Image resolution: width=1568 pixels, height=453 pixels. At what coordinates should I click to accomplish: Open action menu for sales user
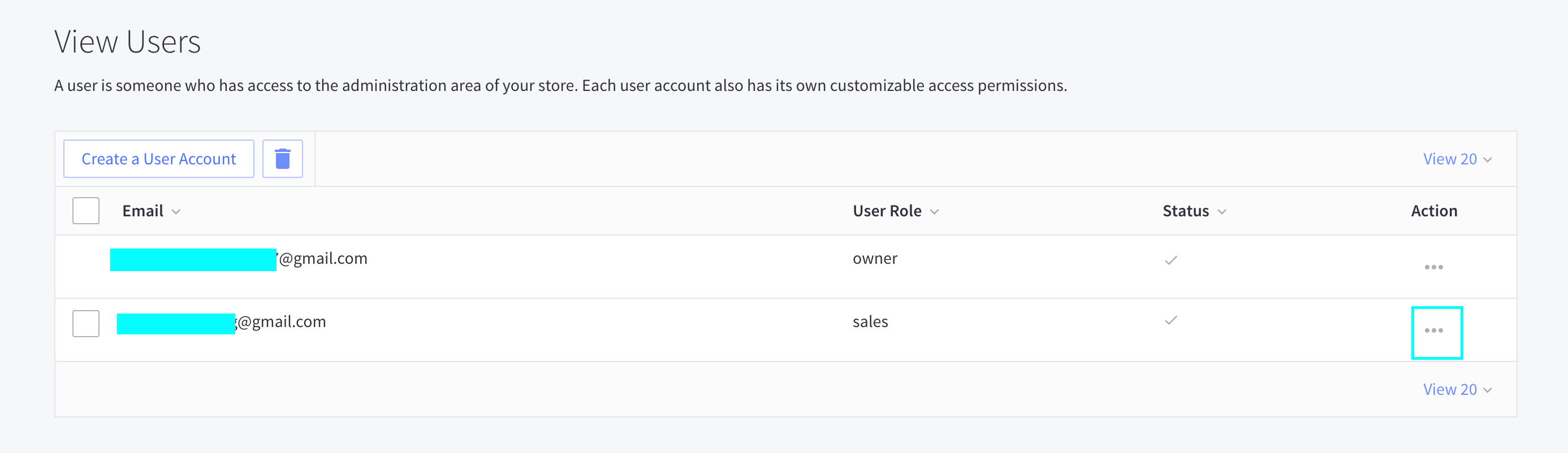coord(1435,331)
